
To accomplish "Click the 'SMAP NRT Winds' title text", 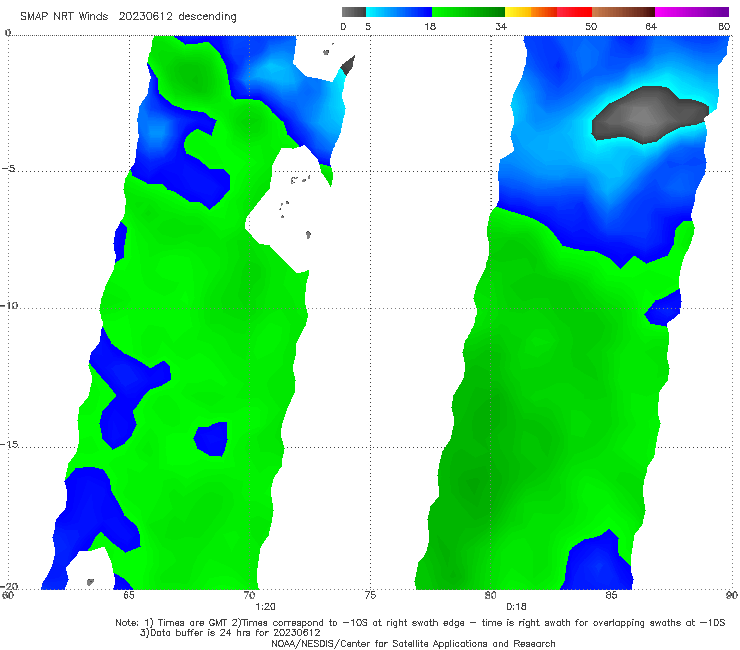I will pyautogui.click(x=64, y=17).
